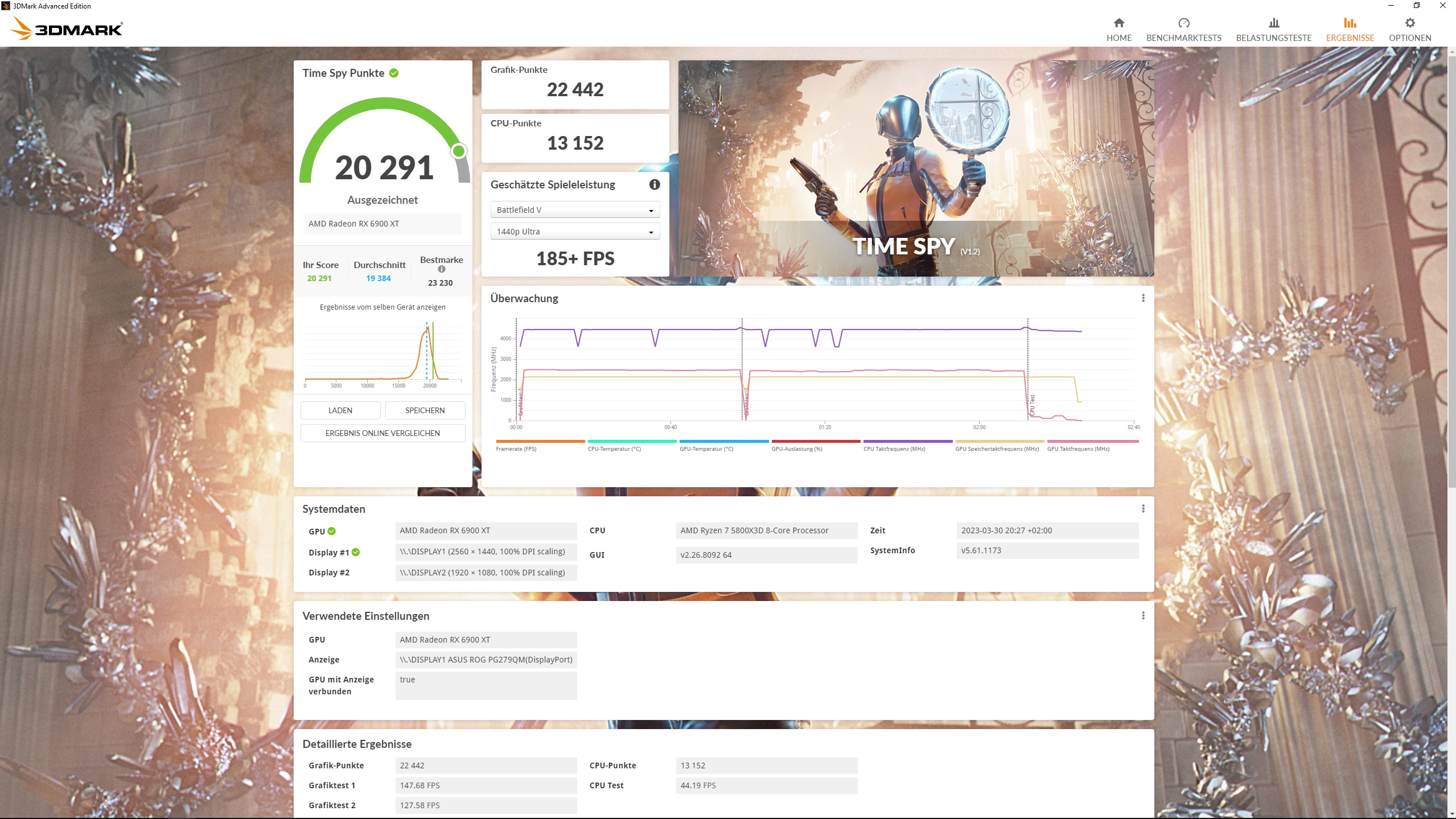This screenshot has height=819, width=1456.
Task: Click the Optionen gear icon
Action: [1409, 23]
